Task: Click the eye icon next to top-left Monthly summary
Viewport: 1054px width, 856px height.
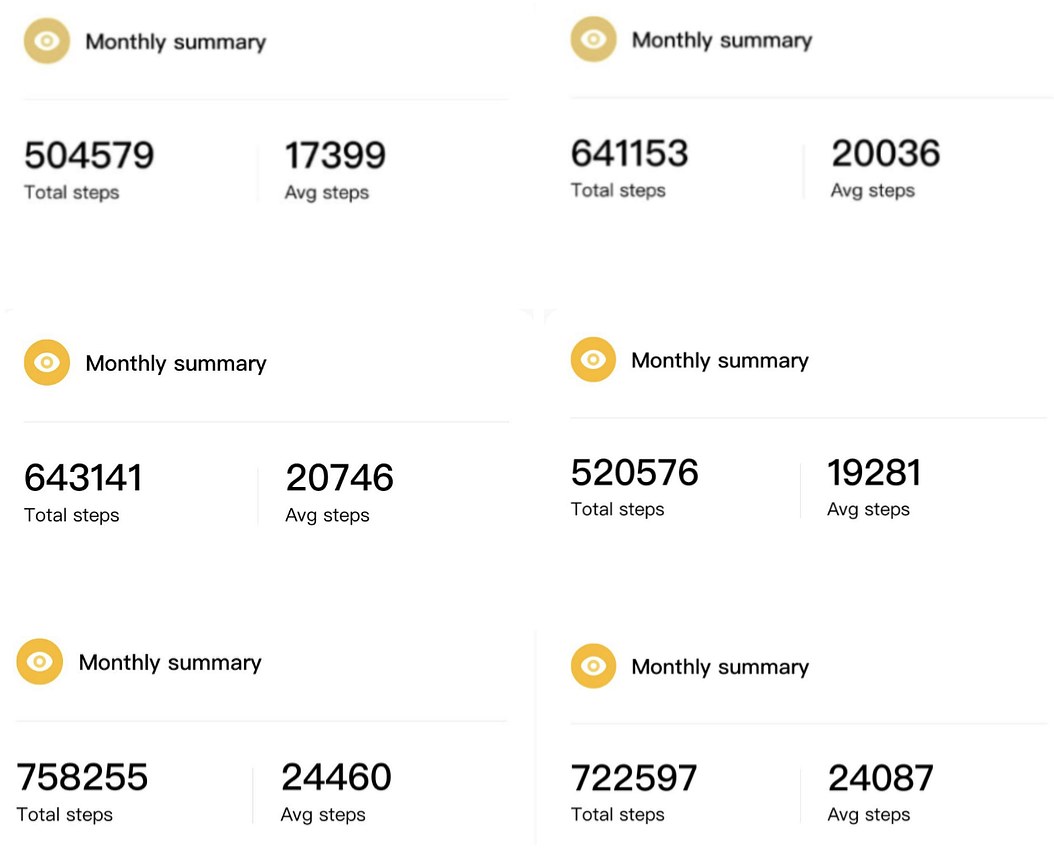Action: (46, 41)
